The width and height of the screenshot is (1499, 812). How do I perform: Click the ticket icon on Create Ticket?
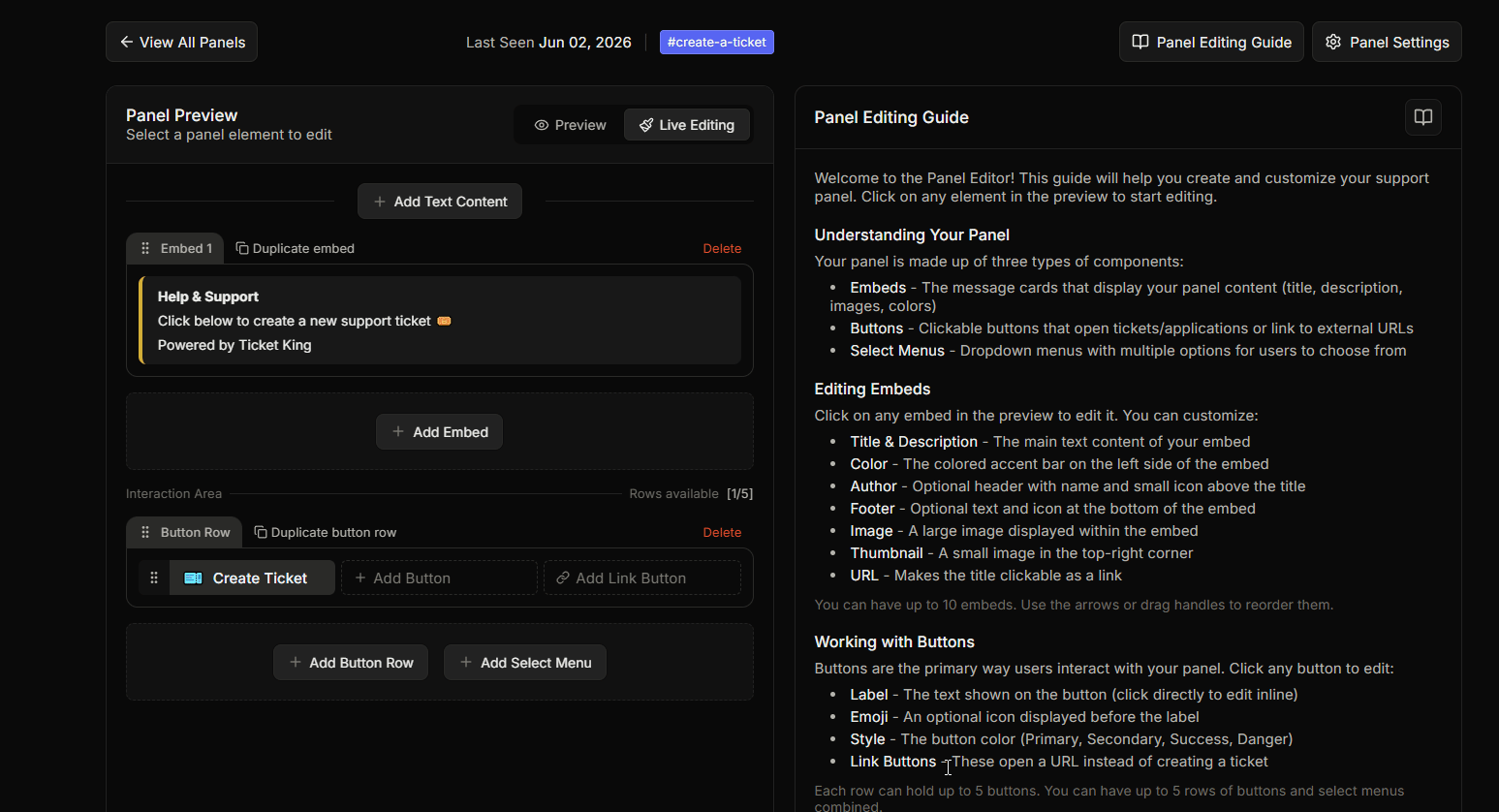coord(194,578)
